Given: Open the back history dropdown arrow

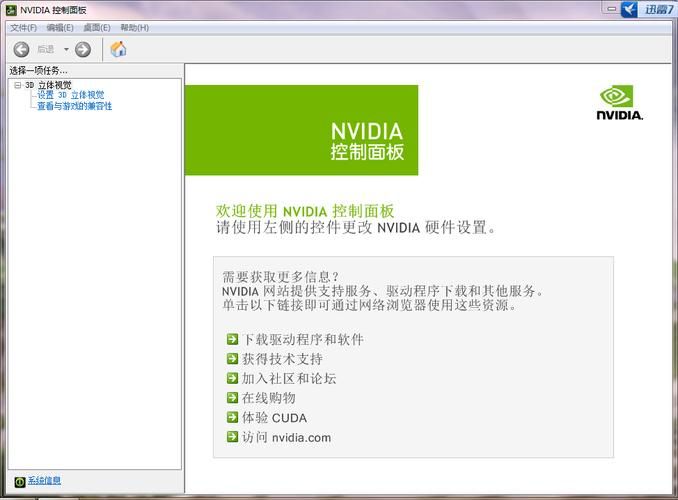Looking at the screenshot, I should [x=66, y=49].
